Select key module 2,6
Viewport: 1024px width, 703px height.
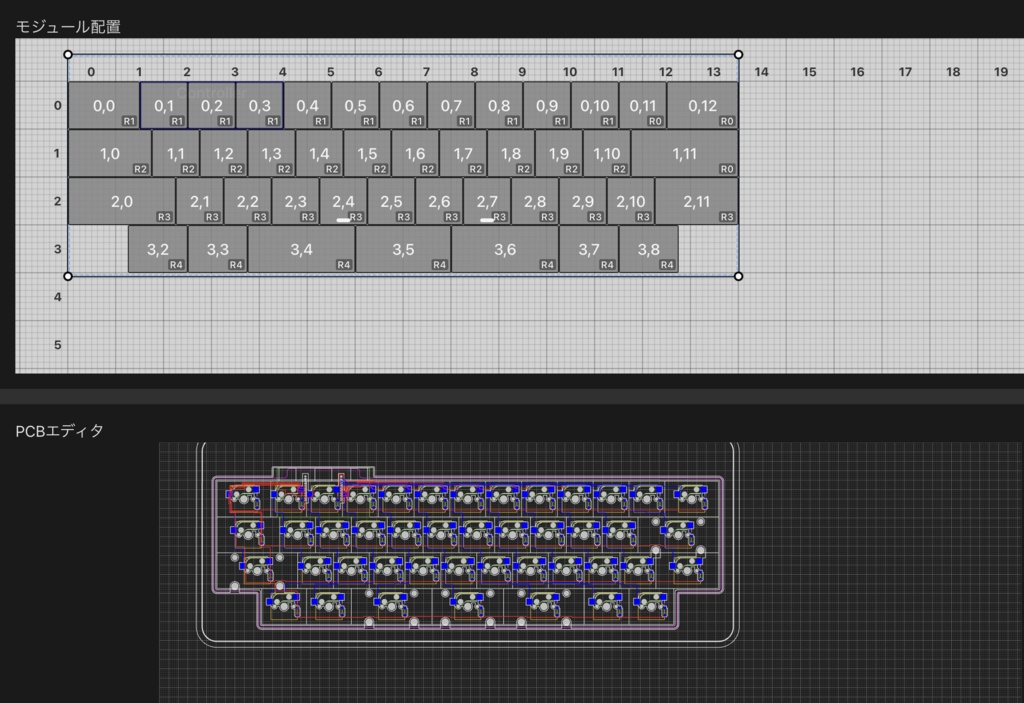point(439,201)
